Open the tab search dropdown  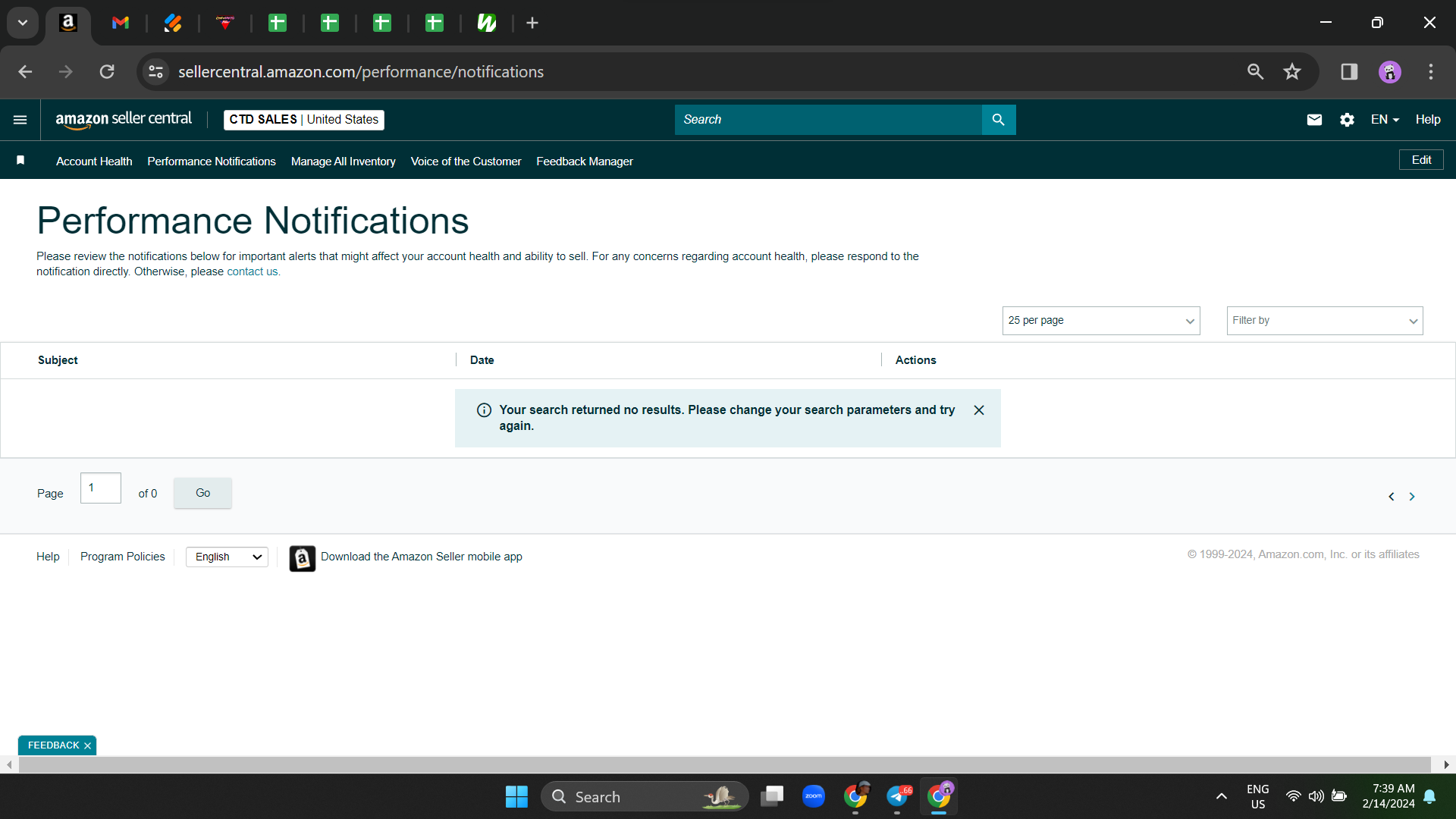pyautogui.click(x=23, y=23)
